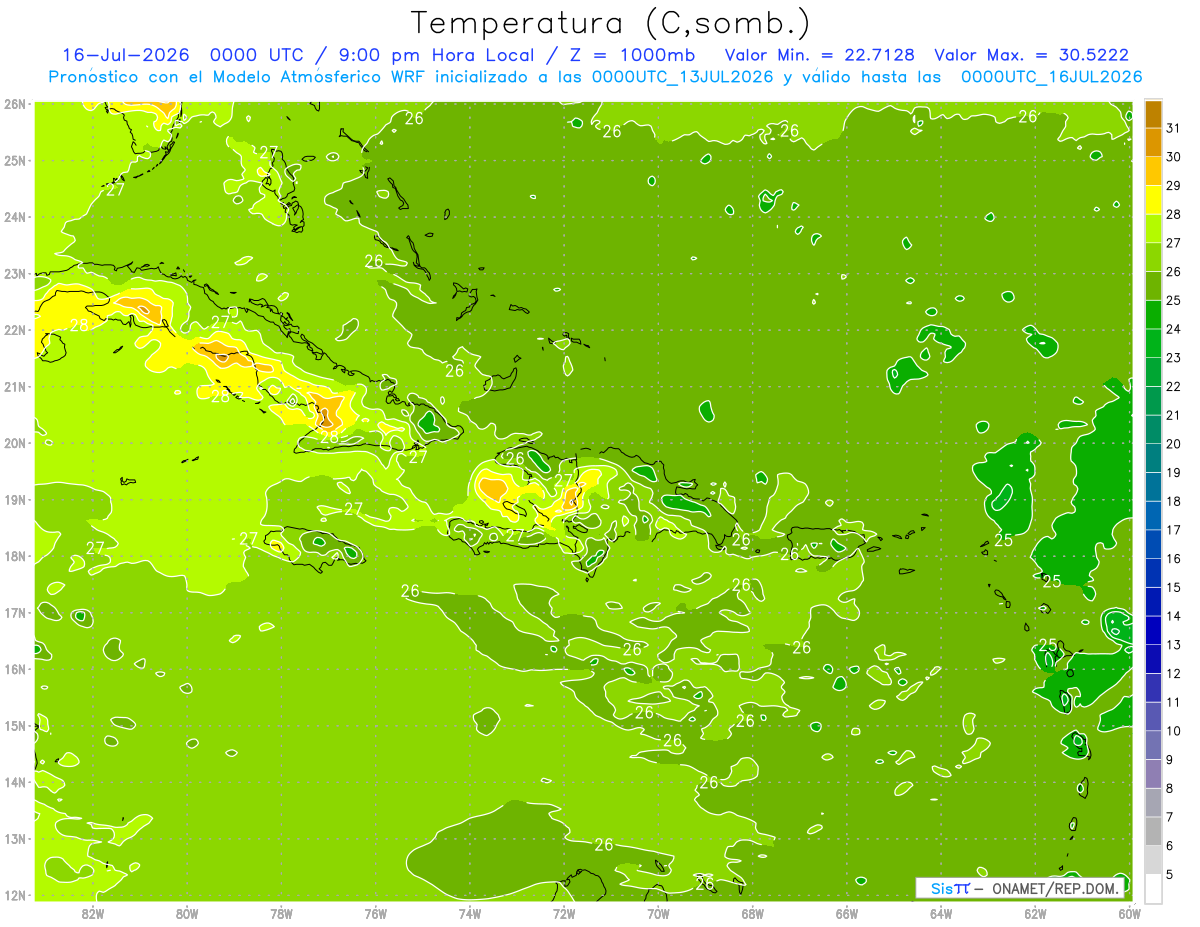Select the dark orange swatch above legend value 31

pyautogui.click(x=1153, y=113)
